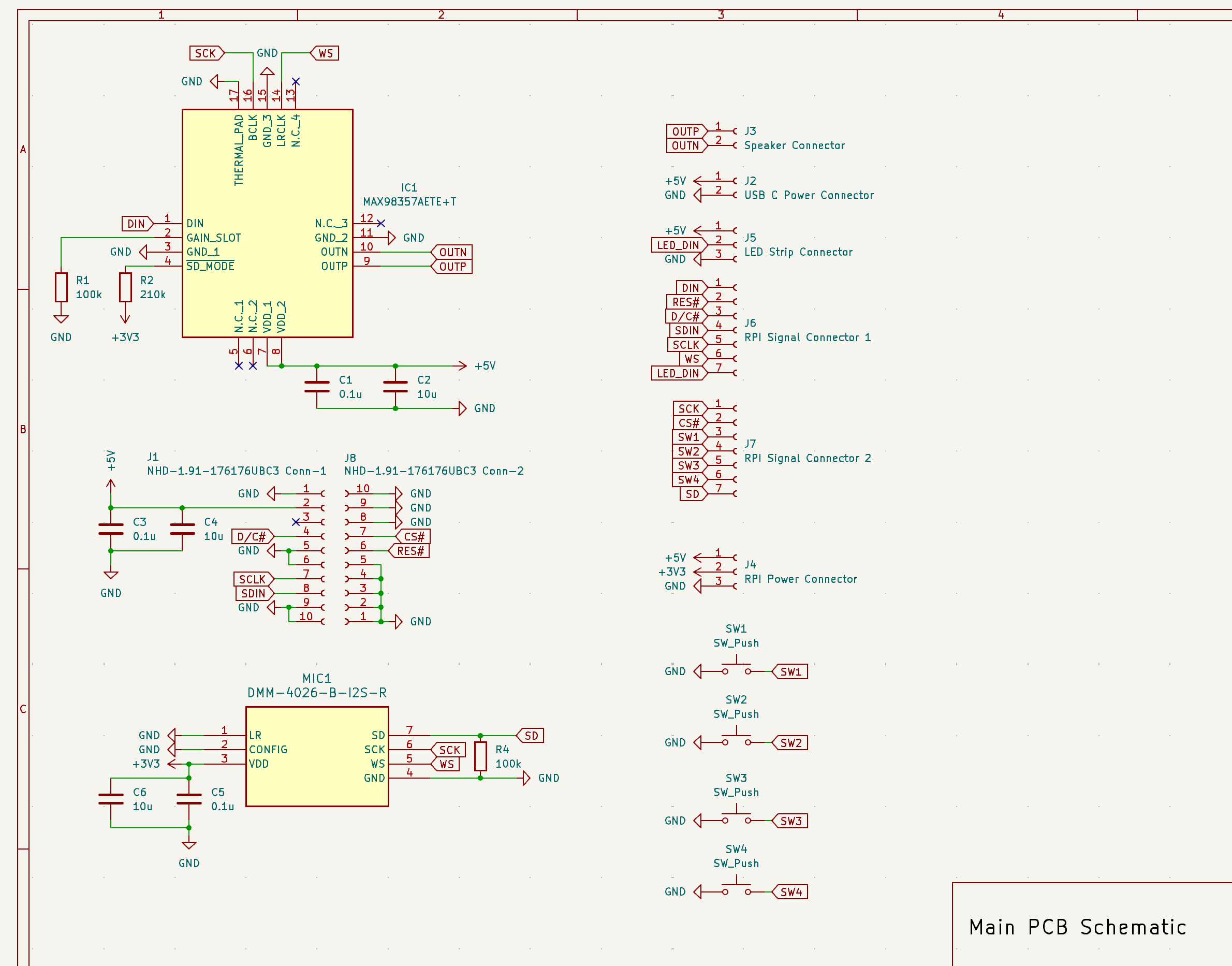This screenshot has width=1232, height=966.
Task: Click the 'MIC1' reference designator
Action: (317, 678)
